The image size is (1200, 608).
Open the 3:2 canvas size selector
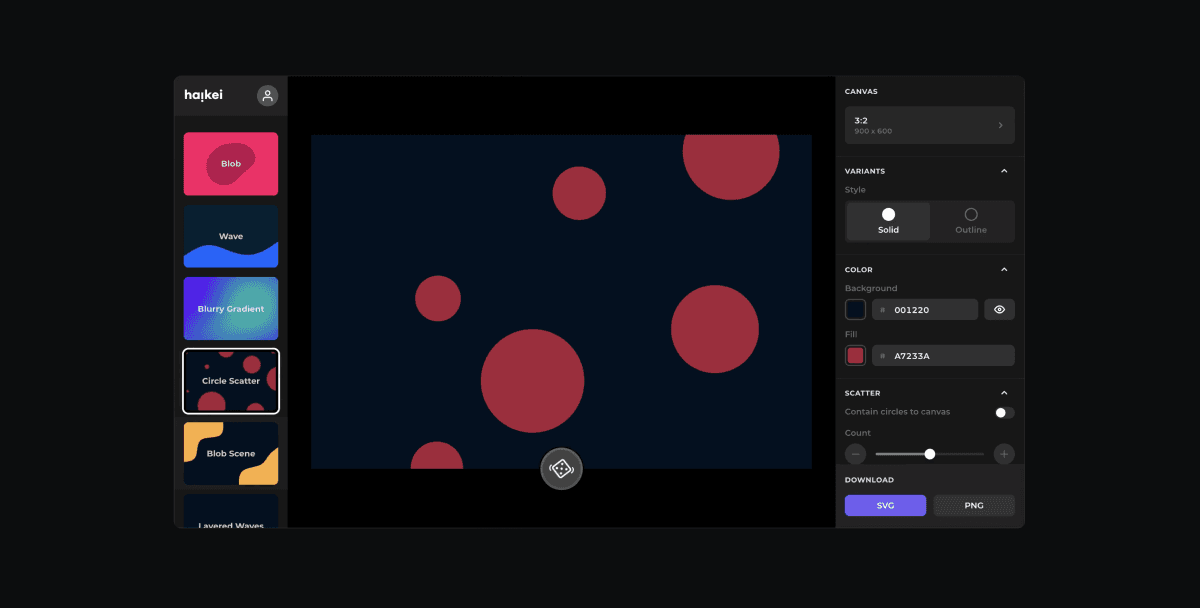tap(930, 126)
